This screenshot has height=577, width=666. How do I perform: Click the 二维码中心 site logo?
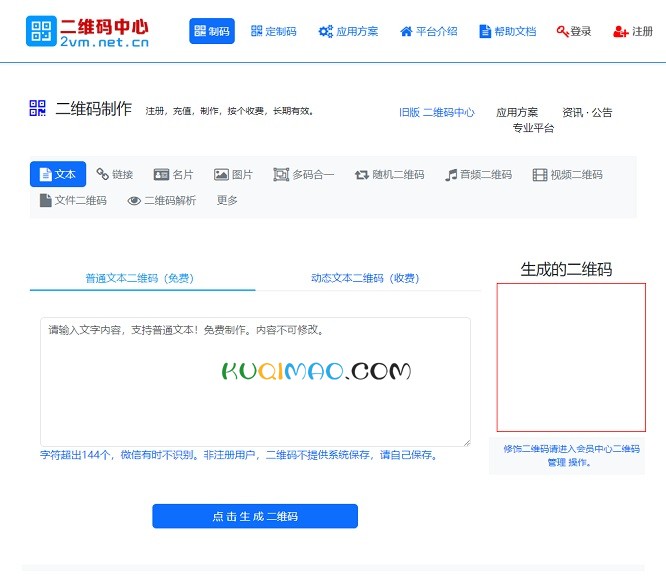[x=87, y=31]
